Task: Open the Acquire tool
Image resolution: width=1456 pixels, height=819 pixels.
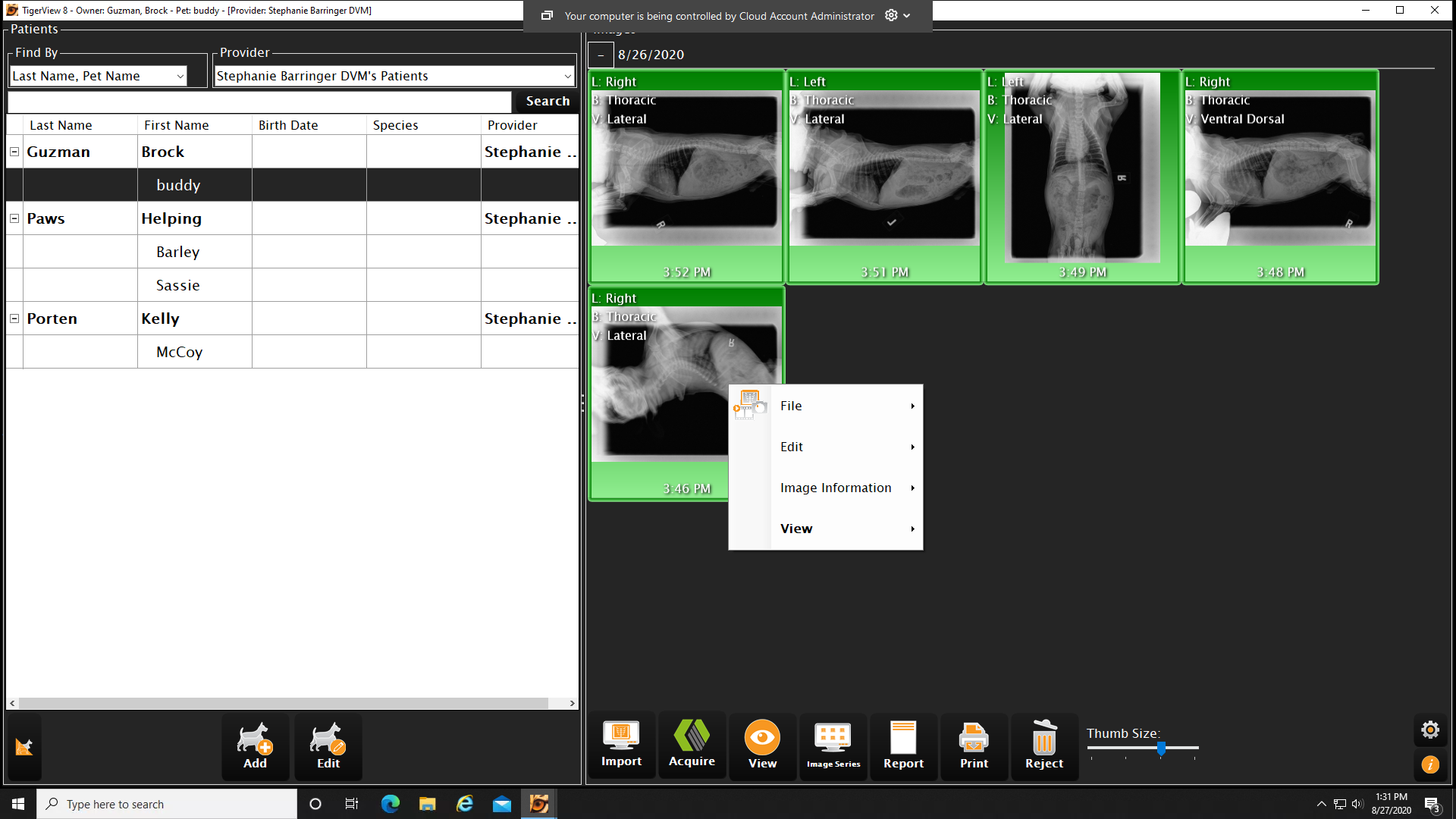Action: click(692, 745)
